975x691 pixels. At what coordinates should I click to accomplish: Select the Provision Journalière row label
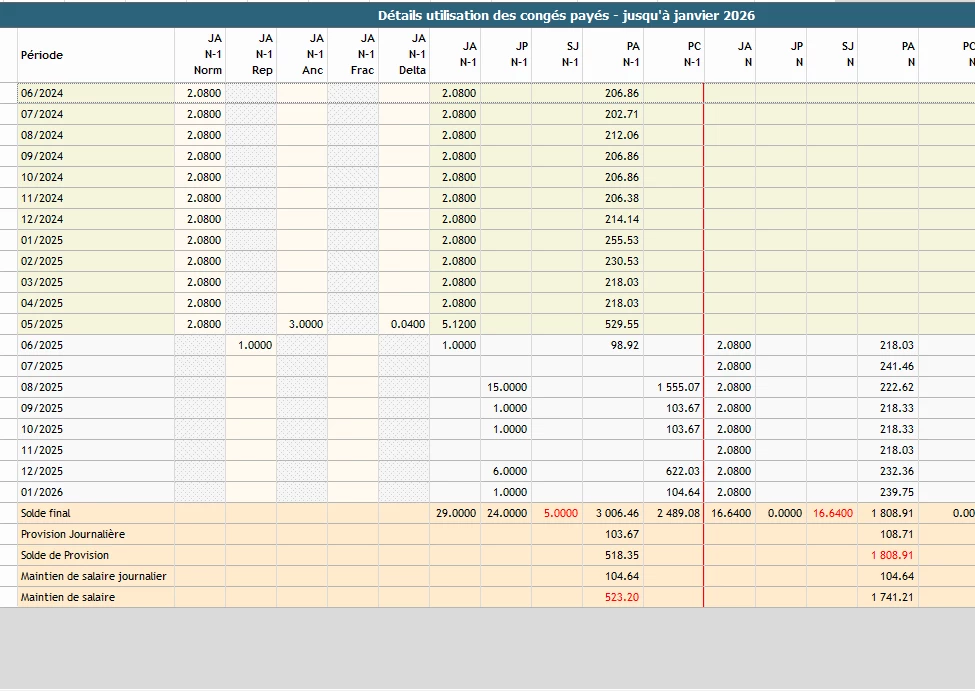(x=73, y=534)
